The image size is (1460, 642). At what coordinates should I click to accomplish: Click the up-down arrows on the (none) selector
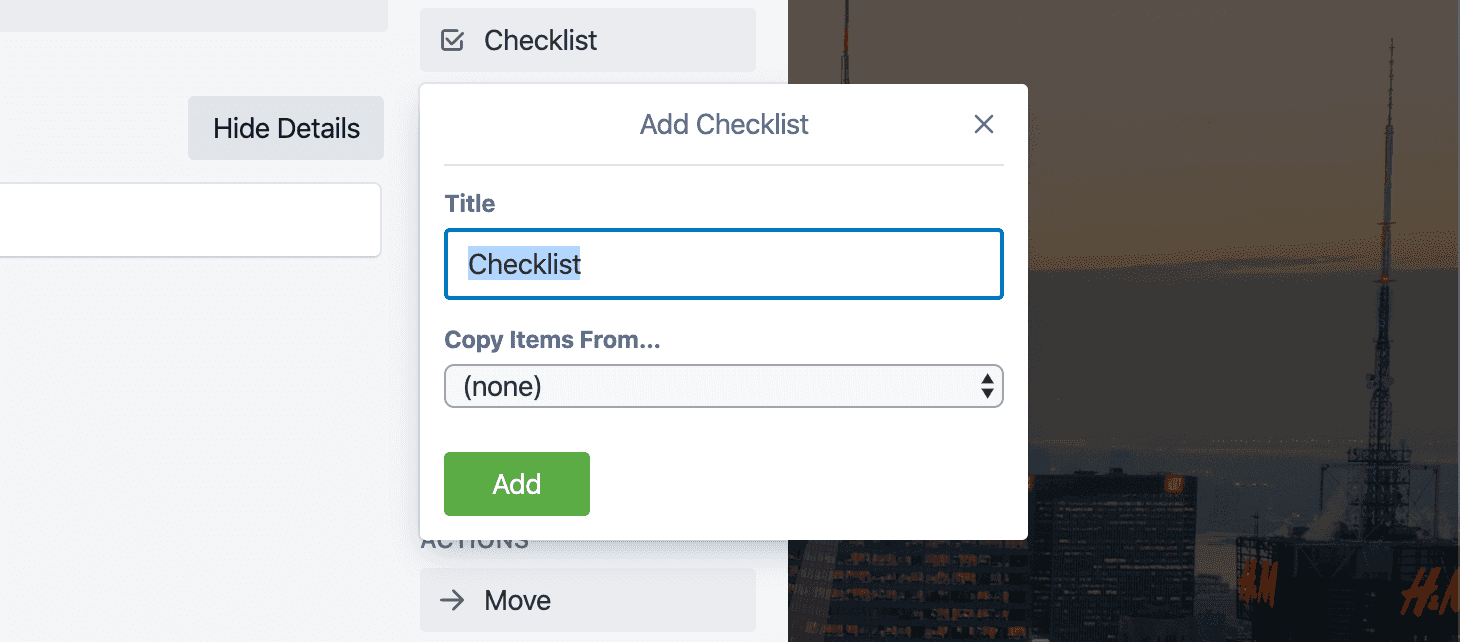(x=987, y=386)
